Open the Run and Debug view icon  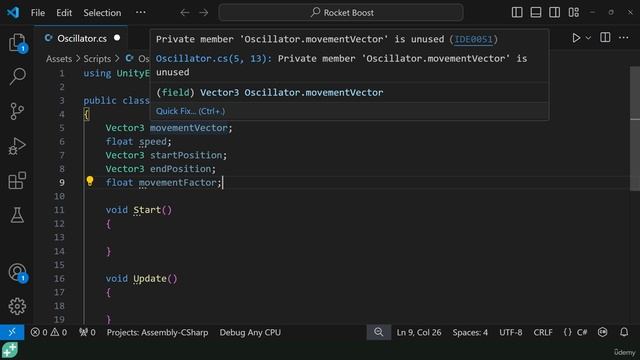17,146
